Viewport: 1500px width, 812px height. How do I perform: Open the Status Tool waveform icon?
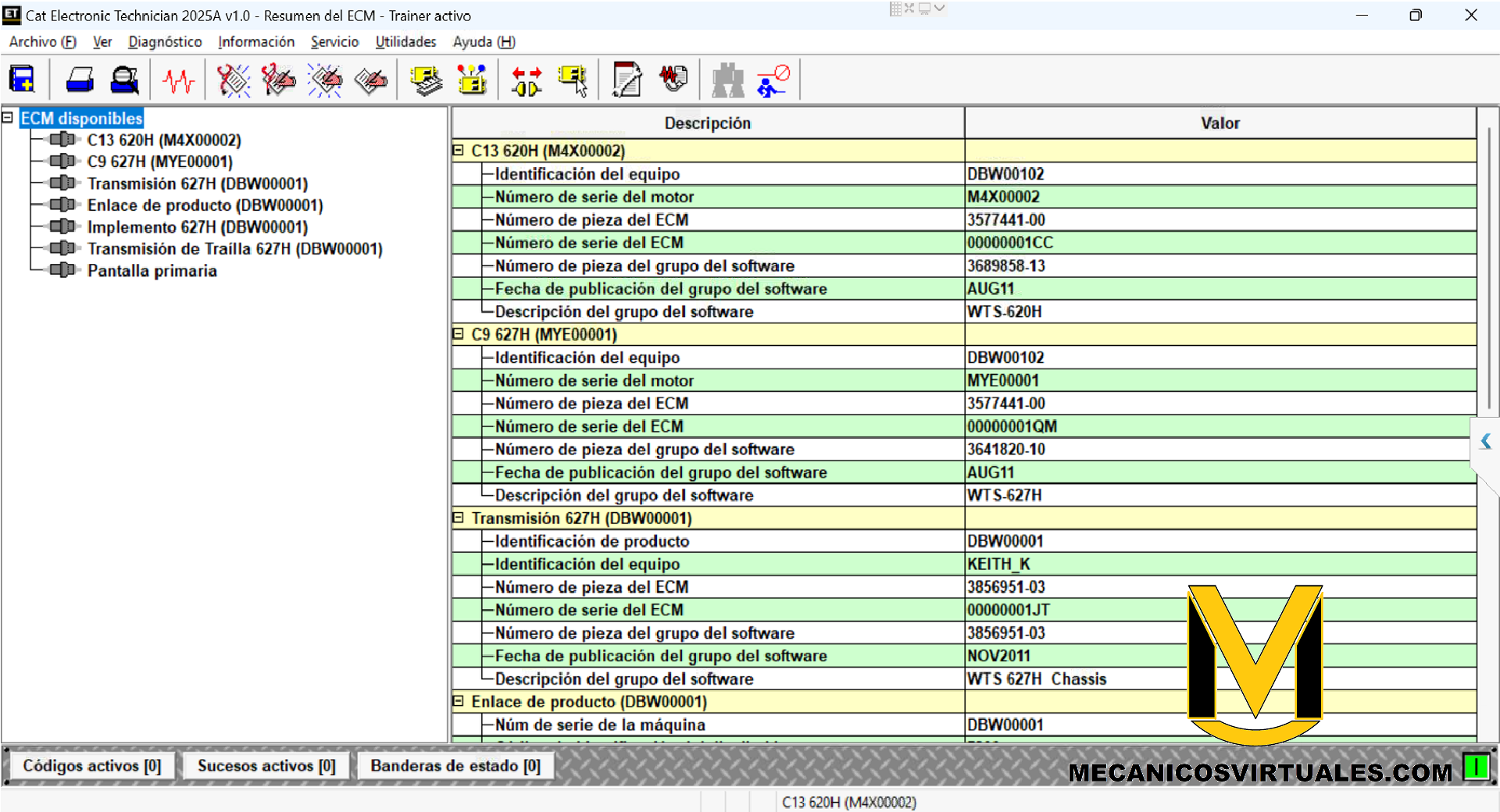[178, 80]
